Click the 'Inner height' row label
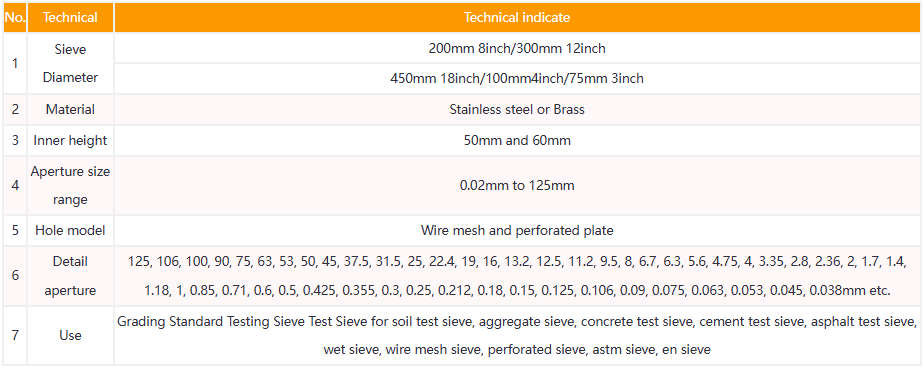The image size is (923, 370). (70, 141)
